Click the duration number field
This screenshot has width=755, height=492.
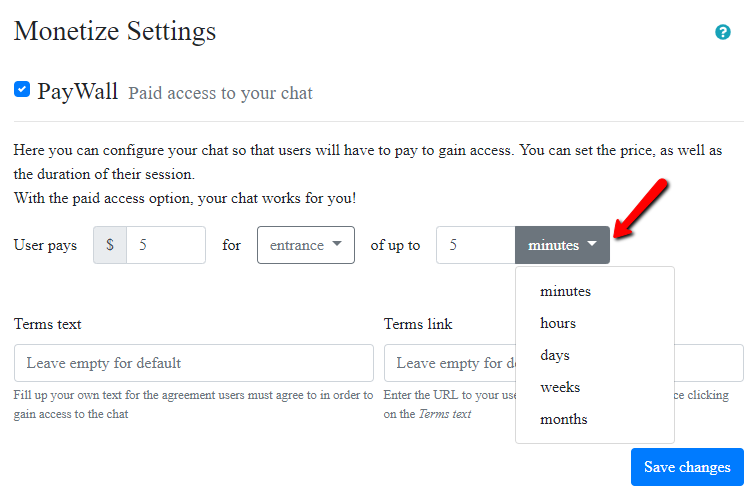(x=475, y=245)
